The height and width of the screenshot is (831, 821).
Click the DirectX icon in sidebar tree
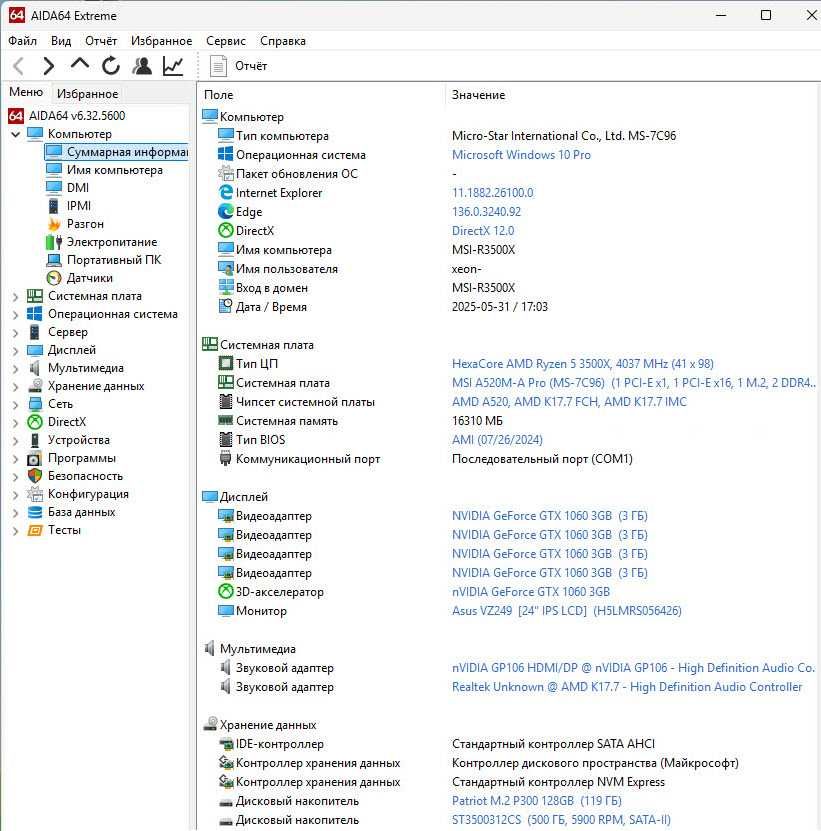(35, 422)
